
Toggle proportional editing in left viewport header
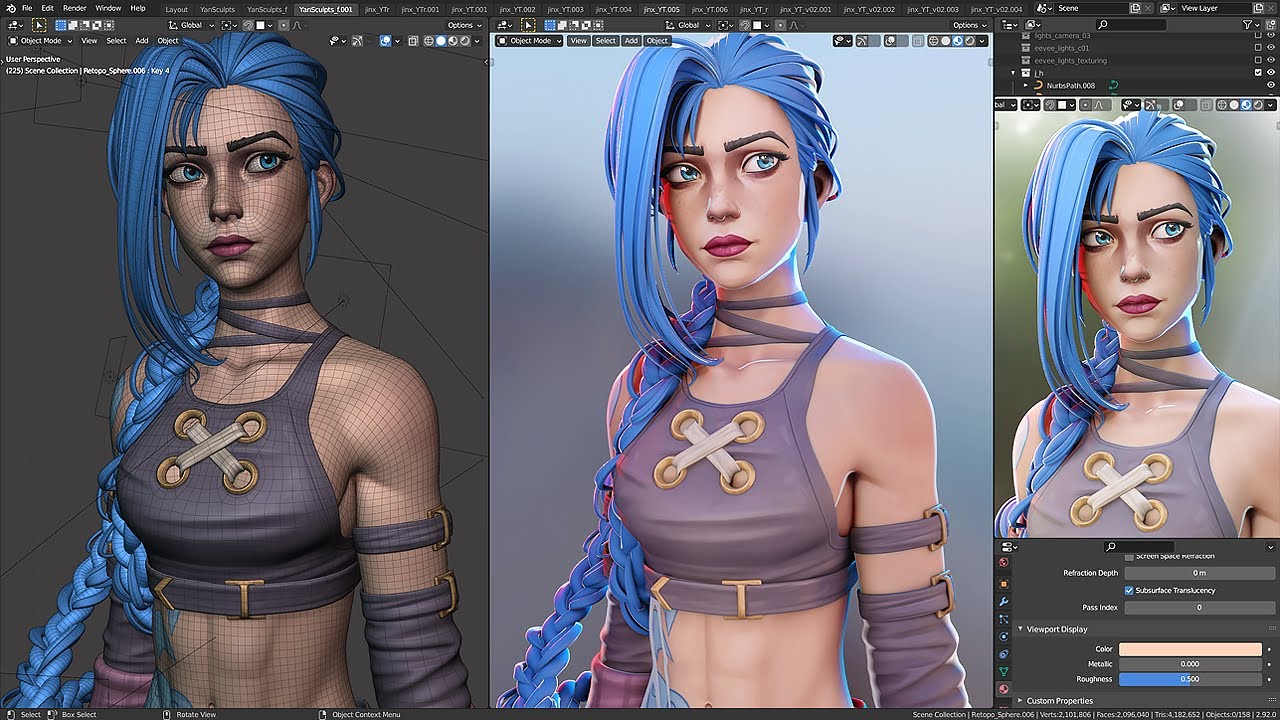283,25
